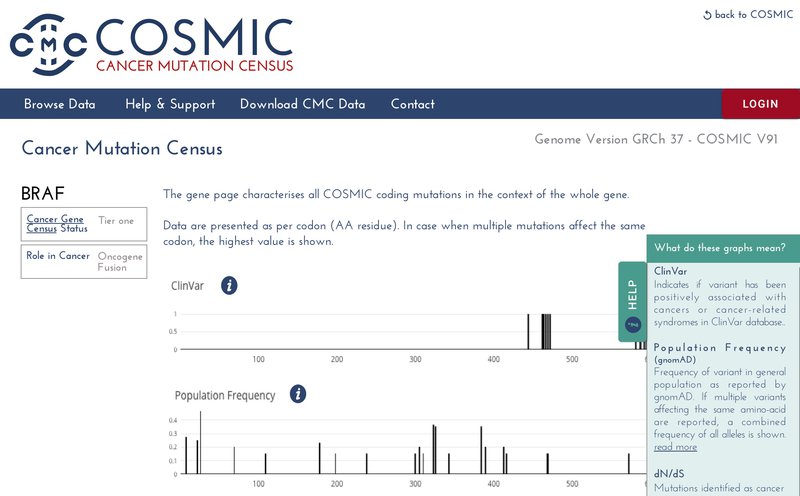Collapse the HELP side panel tab
Screen dimensions: 800x496
tap(632, 296)
